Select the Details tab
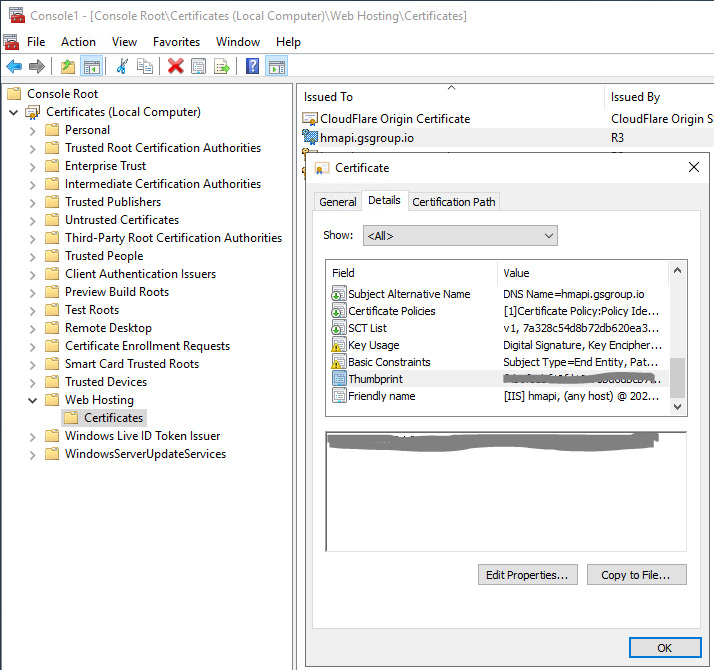The width and height of the screenshot is (714, 670). 384,200
